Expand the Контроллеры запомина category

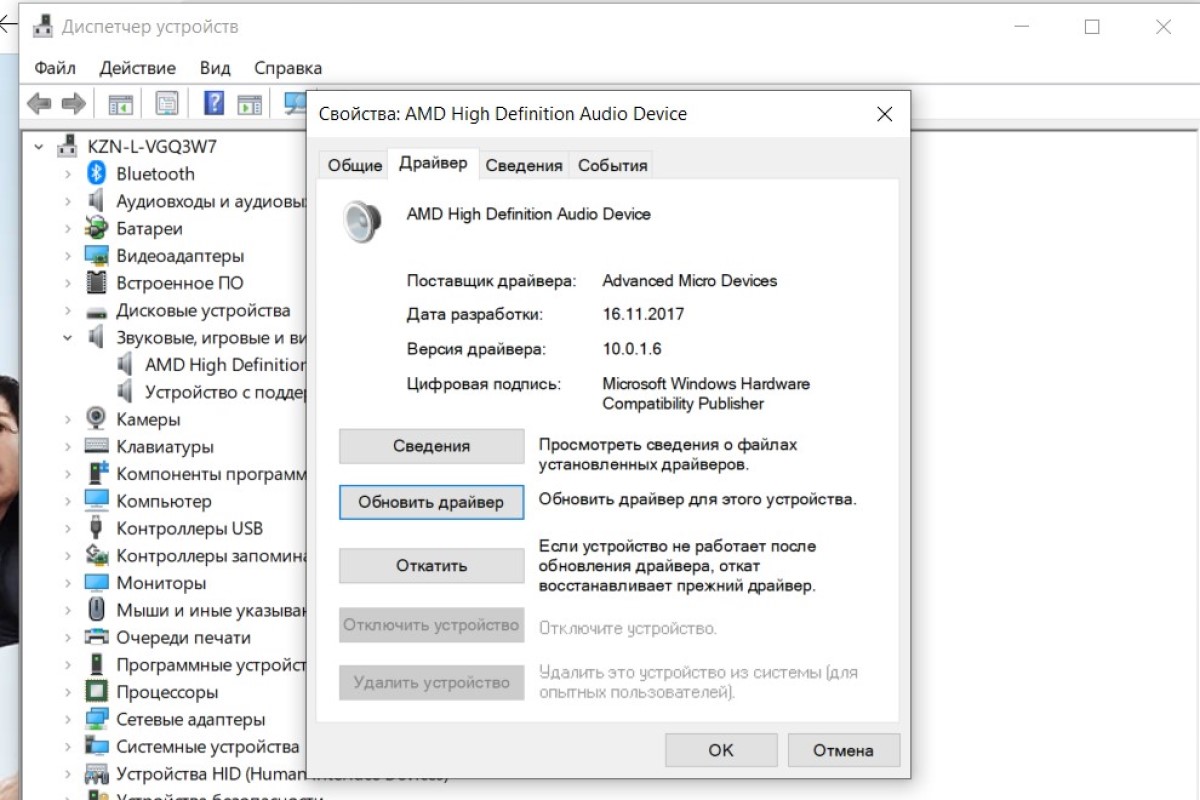(x=68, y=556)
